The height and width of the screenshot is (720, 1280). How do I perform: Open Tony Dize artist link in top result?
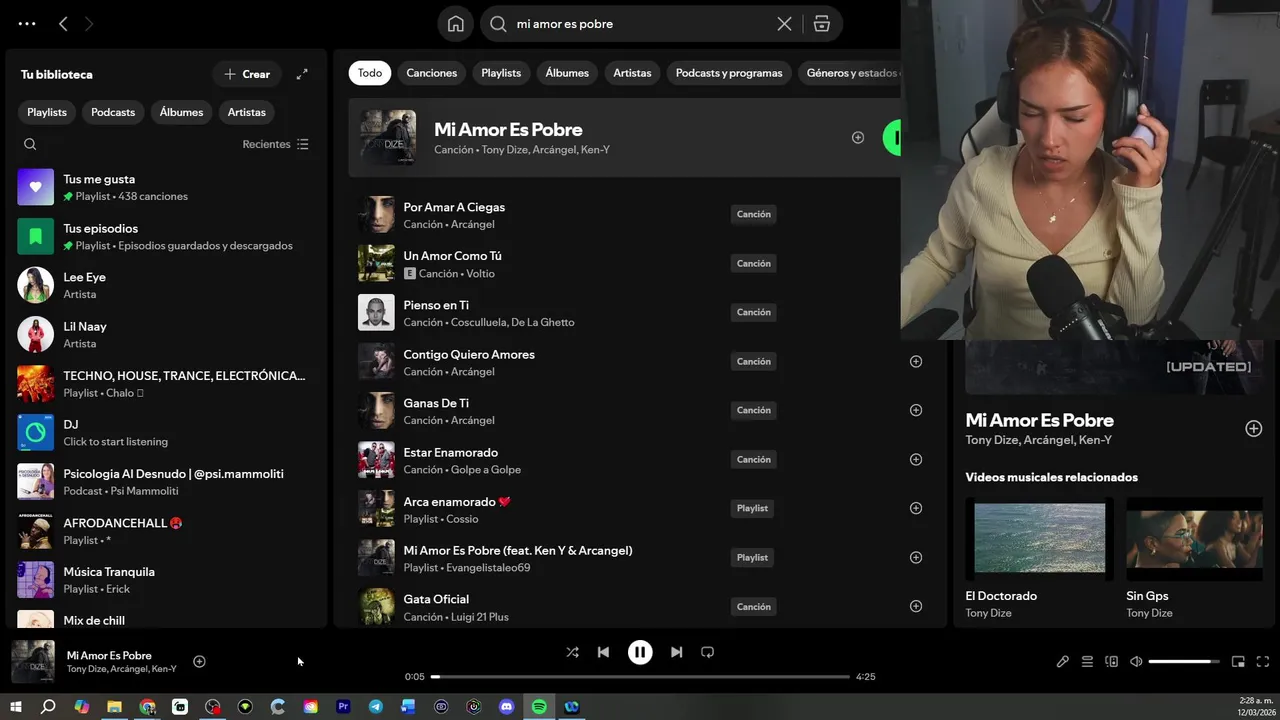[504, 150]
